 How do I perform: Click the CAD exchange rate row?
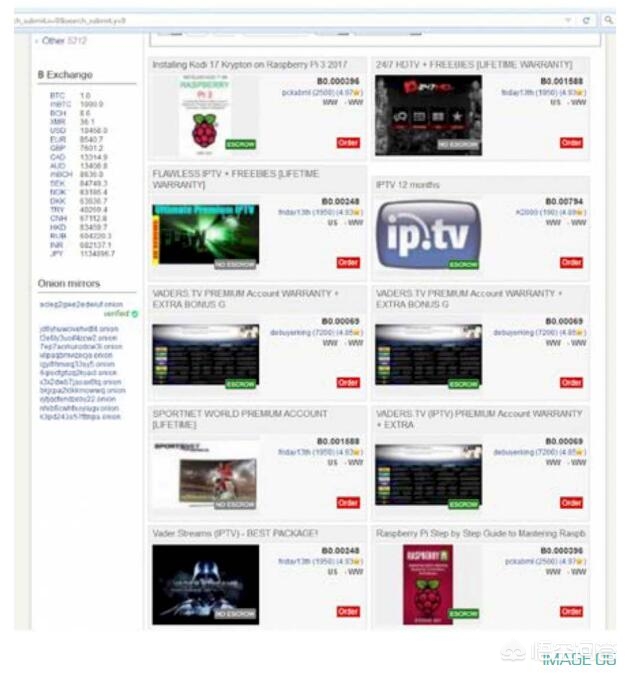pos(79,157)
